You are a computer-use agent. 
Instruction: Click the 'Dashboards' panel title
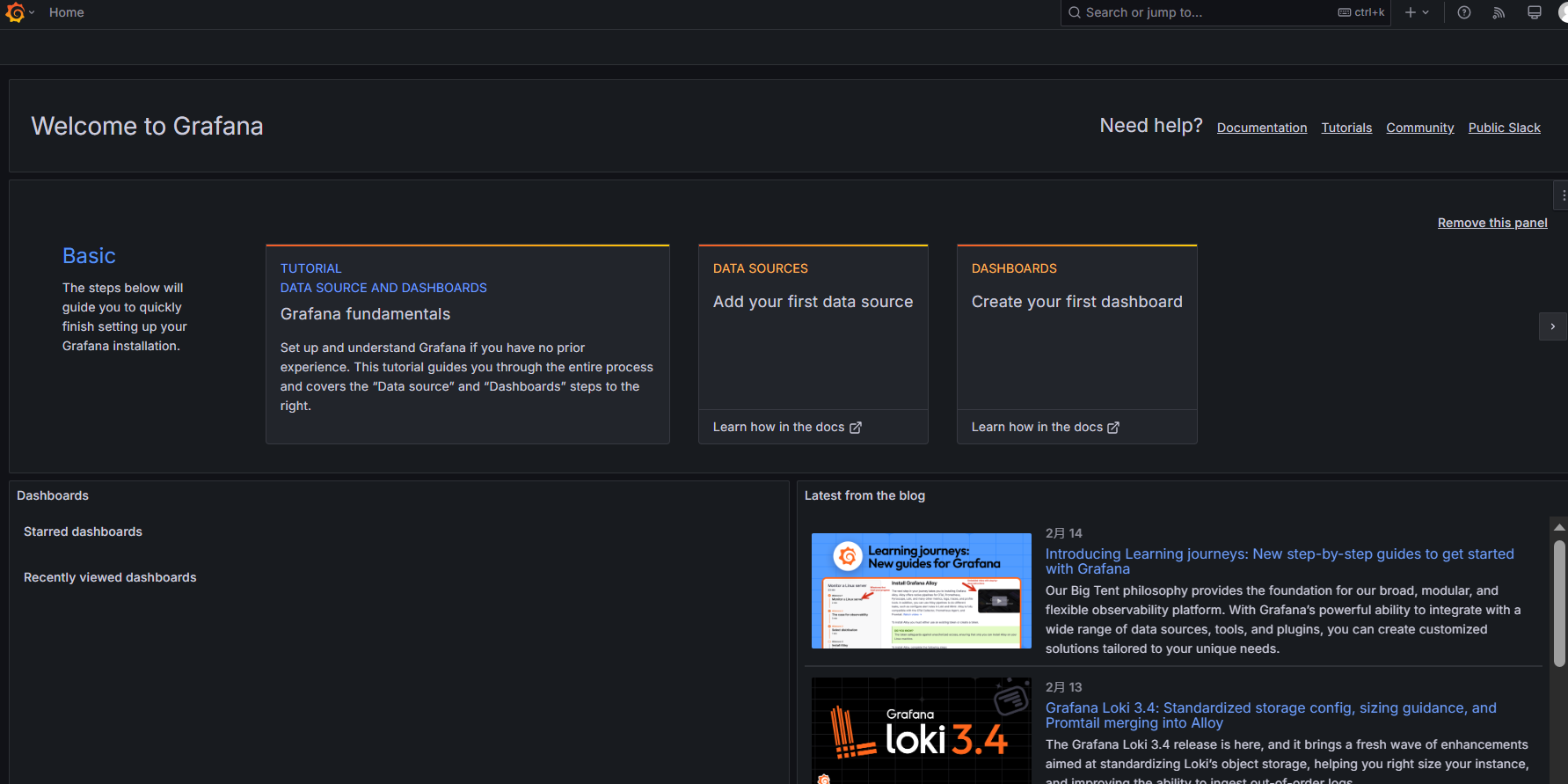53,495
